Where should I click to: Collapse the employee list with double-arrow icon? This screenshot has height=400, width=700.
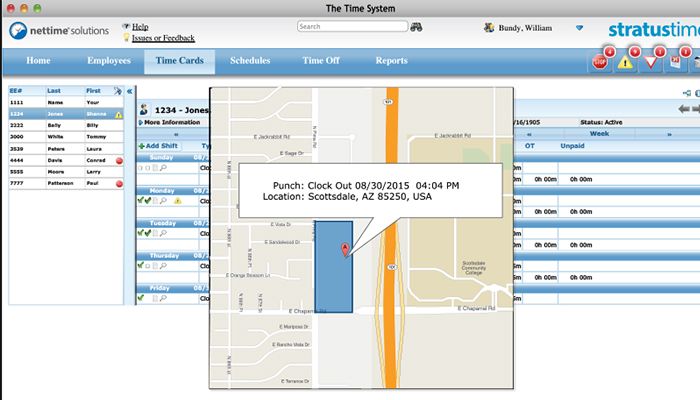[x=129, y=90]
